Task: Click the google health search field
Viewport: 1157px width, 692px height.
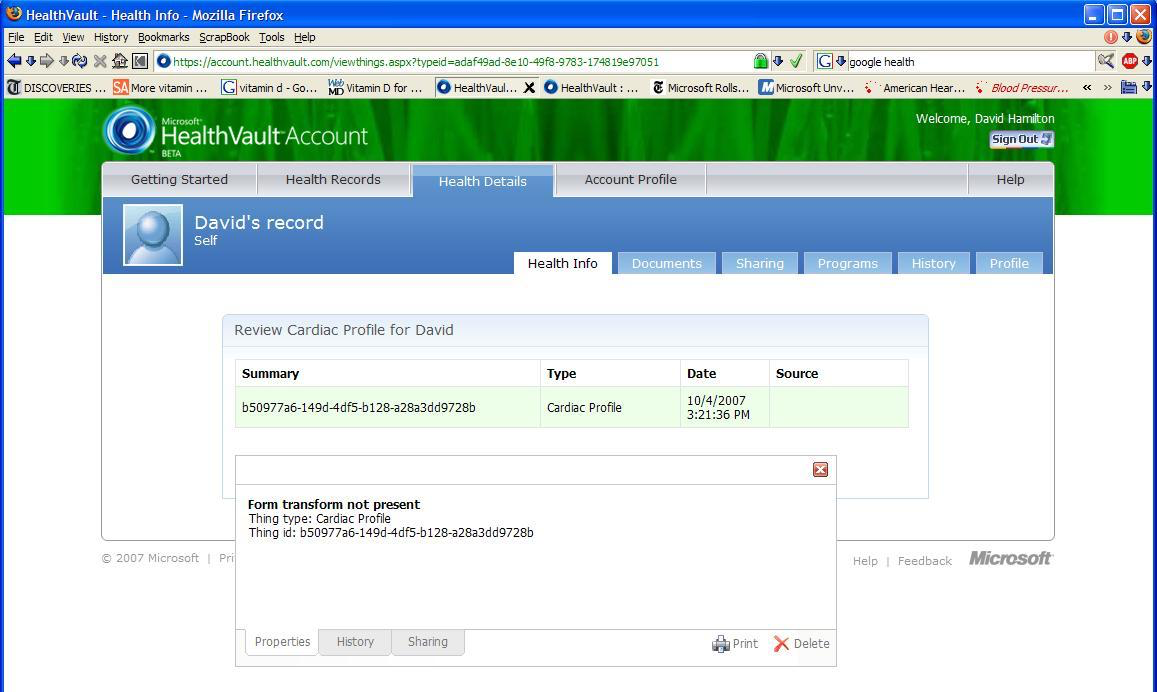Action: tap(969, 62)
